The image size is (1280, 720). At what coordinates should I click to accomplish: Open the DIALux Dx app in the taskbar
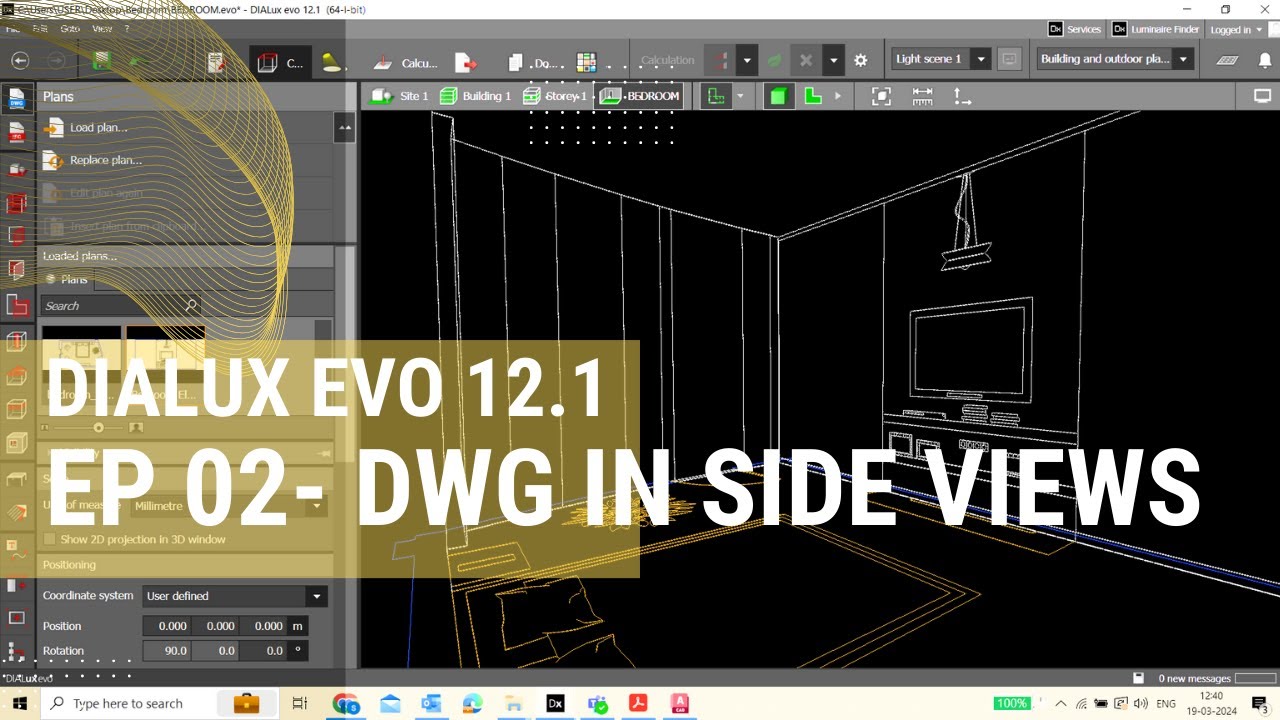point(555,703)
